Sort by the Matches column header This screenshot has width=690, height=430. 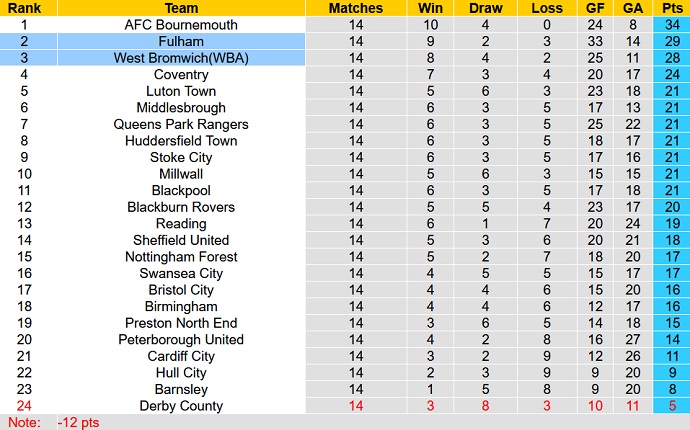pyautogui.click(x=356, y=8)
